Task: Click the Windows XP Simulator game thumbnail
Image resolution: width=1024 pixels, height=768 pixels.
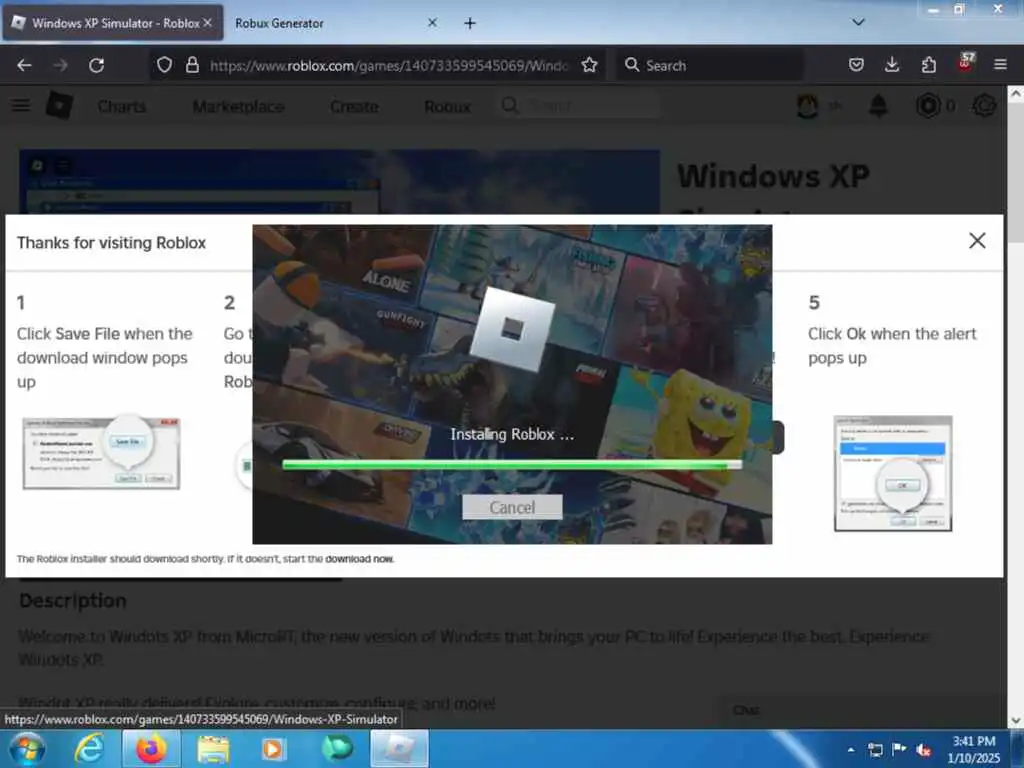Action: pos(339,182)
